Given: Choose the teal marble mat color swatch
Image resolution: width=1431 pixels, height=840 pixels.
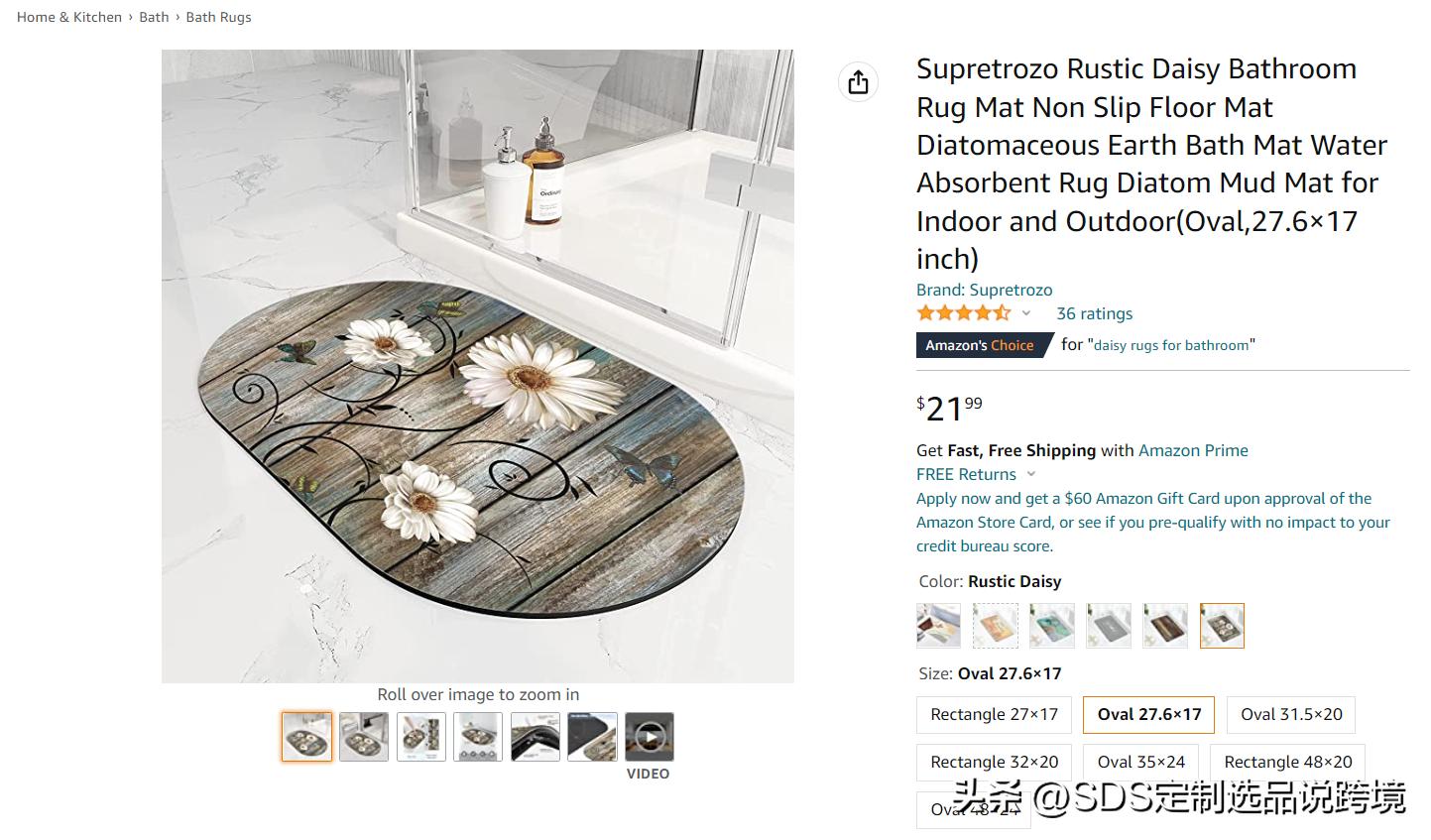Looking at the screenshot, I should click(x=1052, y=626).
